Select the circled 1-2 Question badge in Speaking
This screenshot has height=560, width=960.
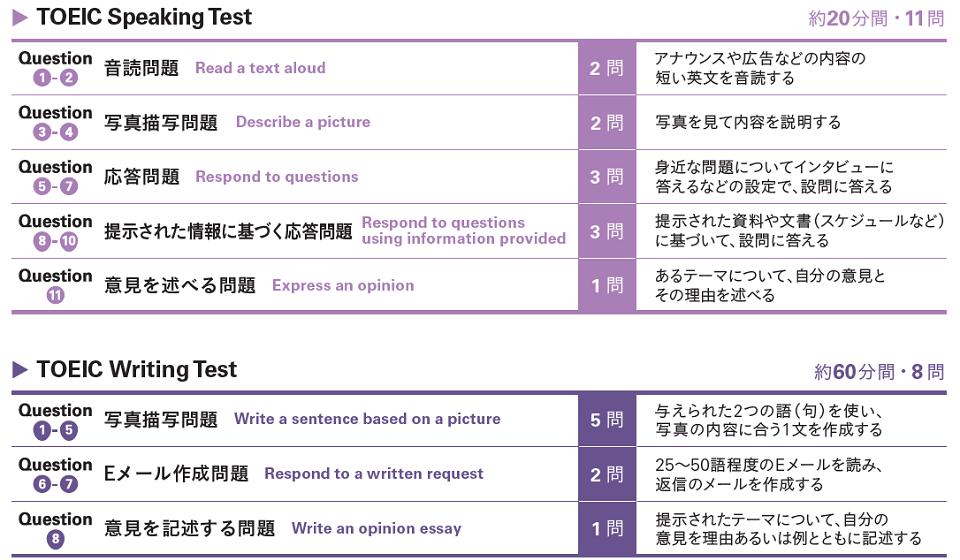pyautogui.click(x=55, y=78)
